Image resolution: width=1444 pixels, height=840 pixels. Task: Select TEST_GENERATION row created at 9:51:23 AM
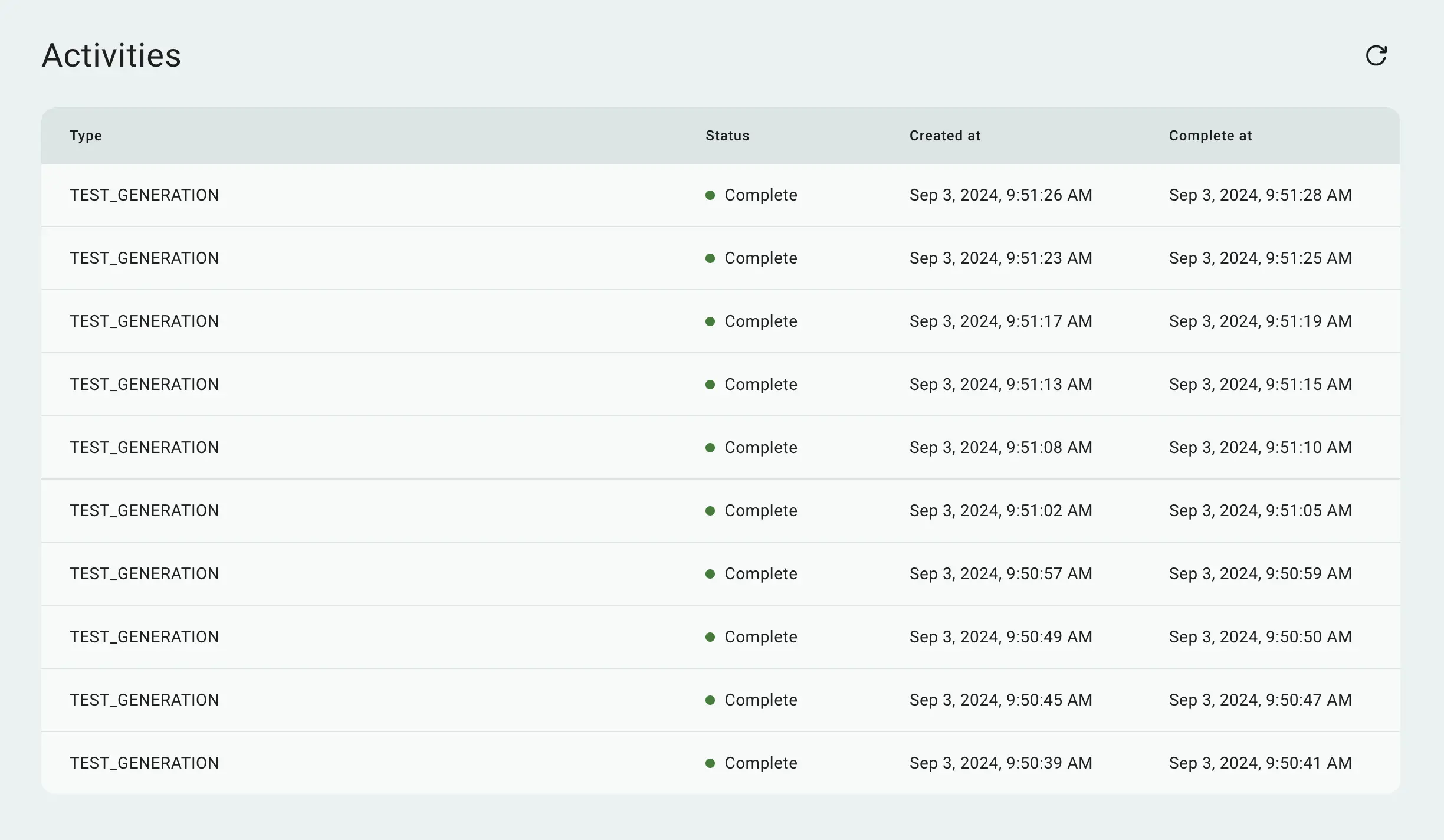(721, 258)
